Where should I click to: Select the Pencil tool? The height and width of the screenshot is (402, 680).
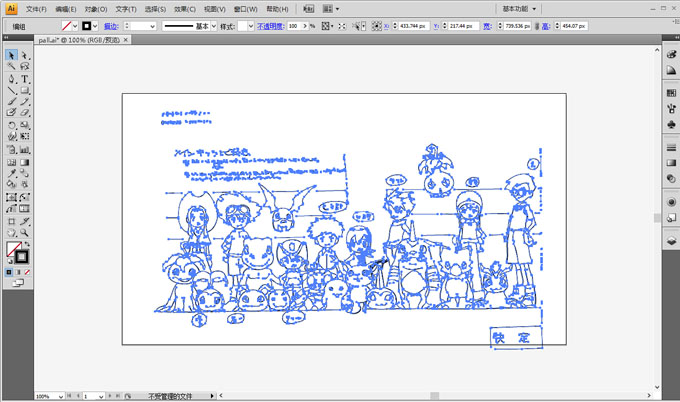(x=25, y=101)
